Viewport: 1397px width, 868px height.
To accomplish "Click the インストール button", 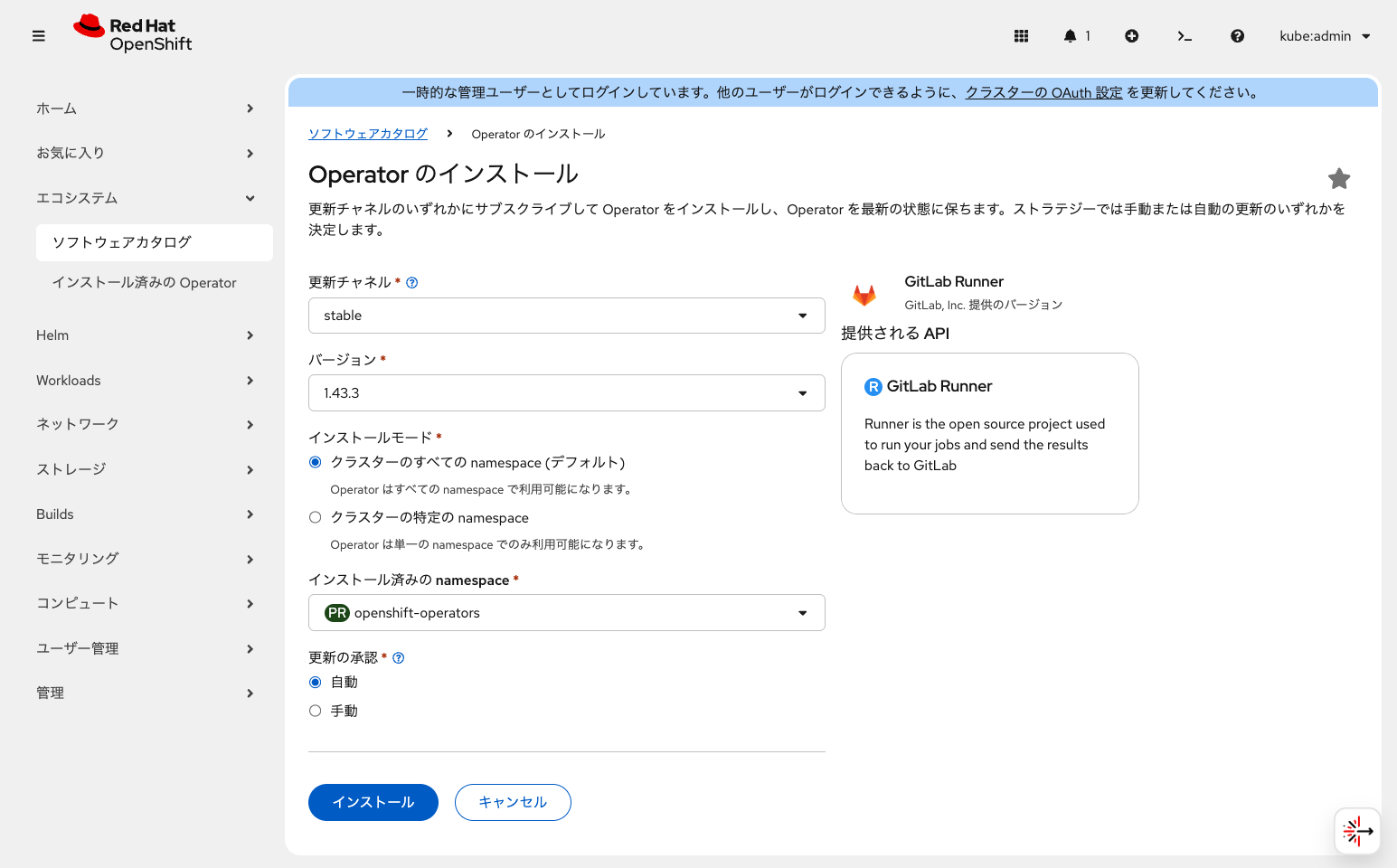I will point(373,802).
